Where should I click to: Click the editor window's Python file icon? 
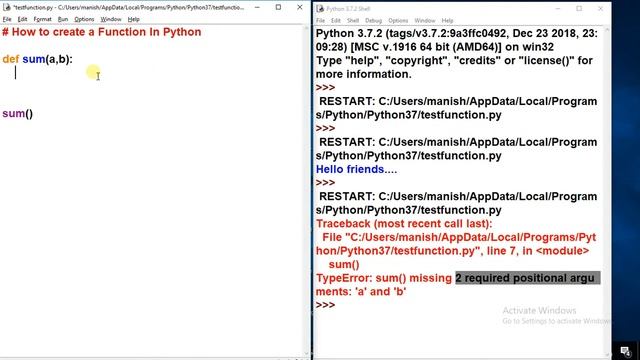7,7
